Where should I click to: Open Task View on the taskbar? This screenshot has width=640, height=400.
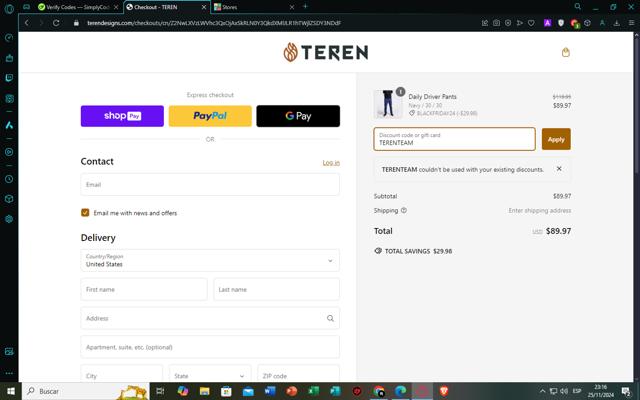click(160, 391)
